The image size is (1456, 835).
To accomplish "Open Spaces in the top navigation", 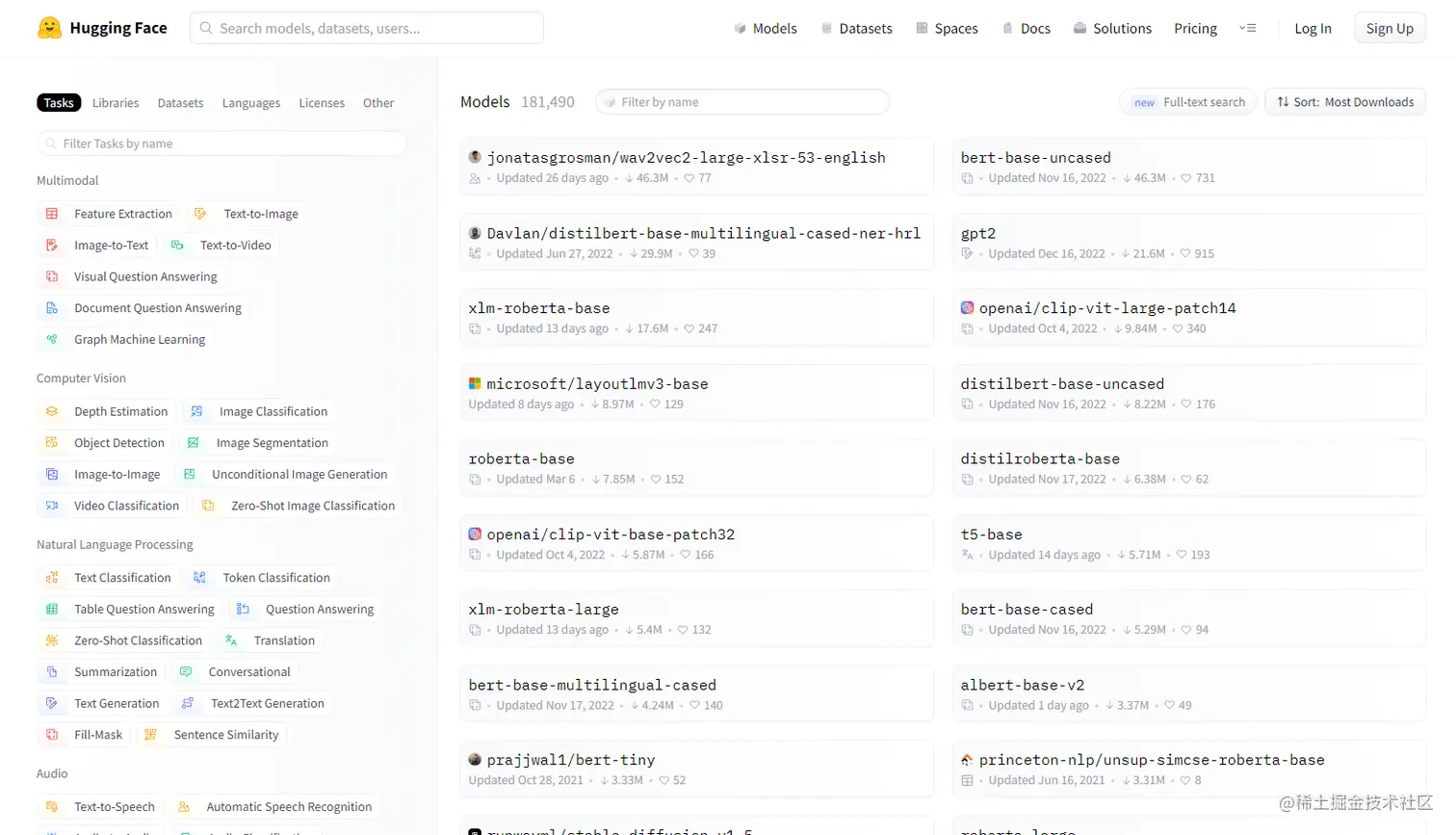I will (x=947, y=28).
